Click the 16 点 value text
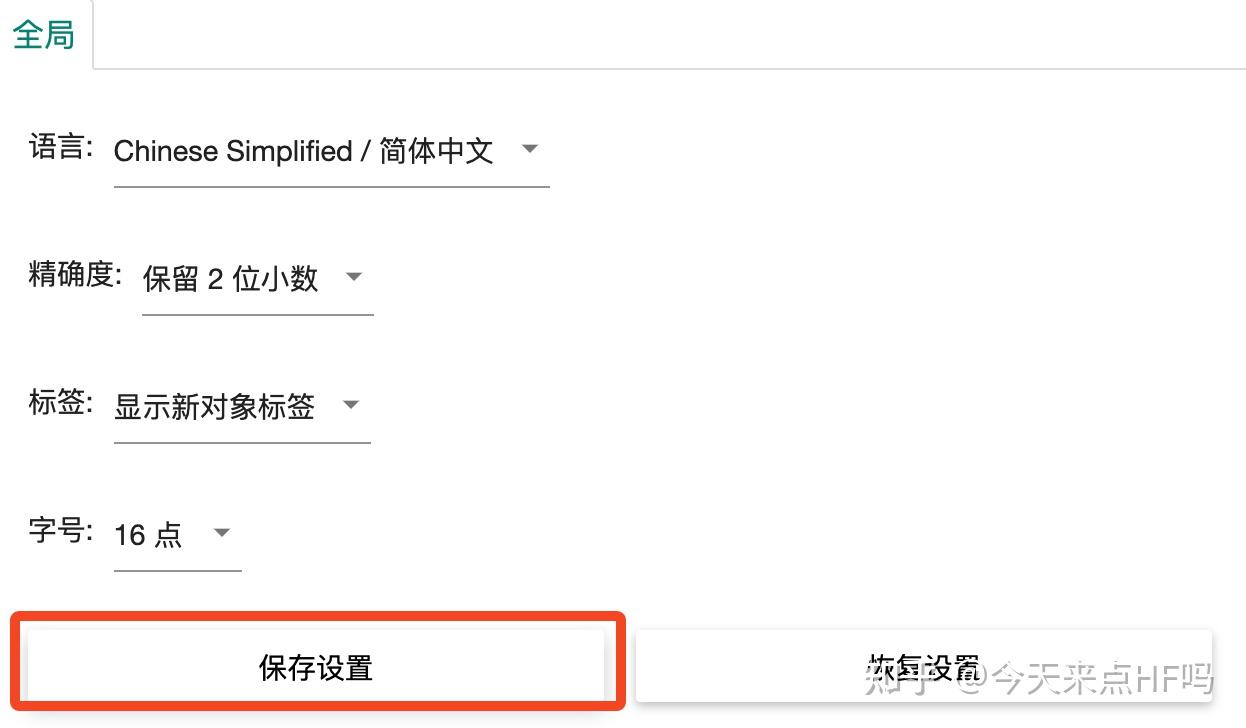This screenshot has width=1246, height=728. pyautogui.click(x=148, y=535)
